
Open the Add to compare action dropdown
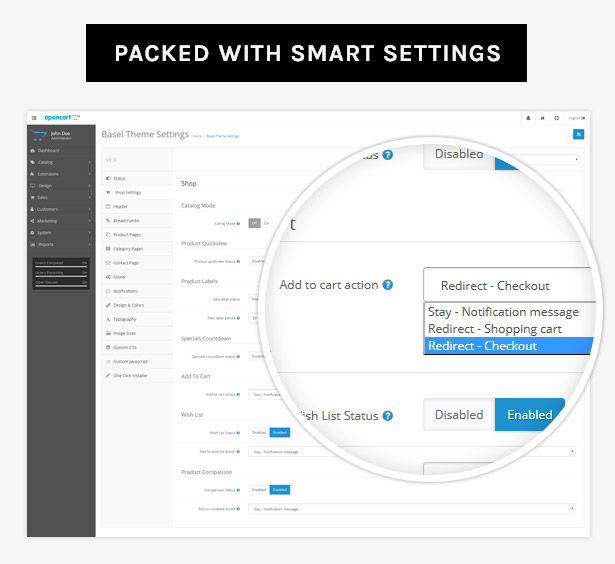412,509
